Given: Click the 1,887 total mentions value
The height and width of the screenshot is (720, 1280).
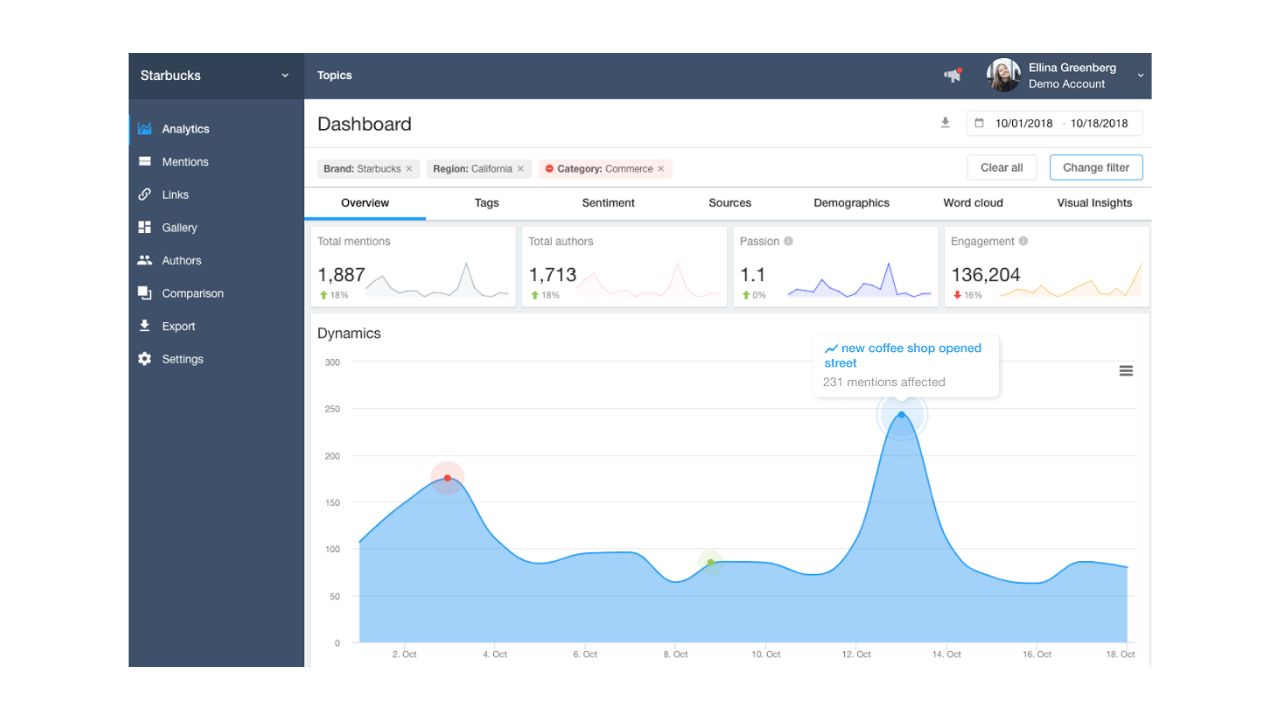Looking at the screenshot, I should pos(341,275).
